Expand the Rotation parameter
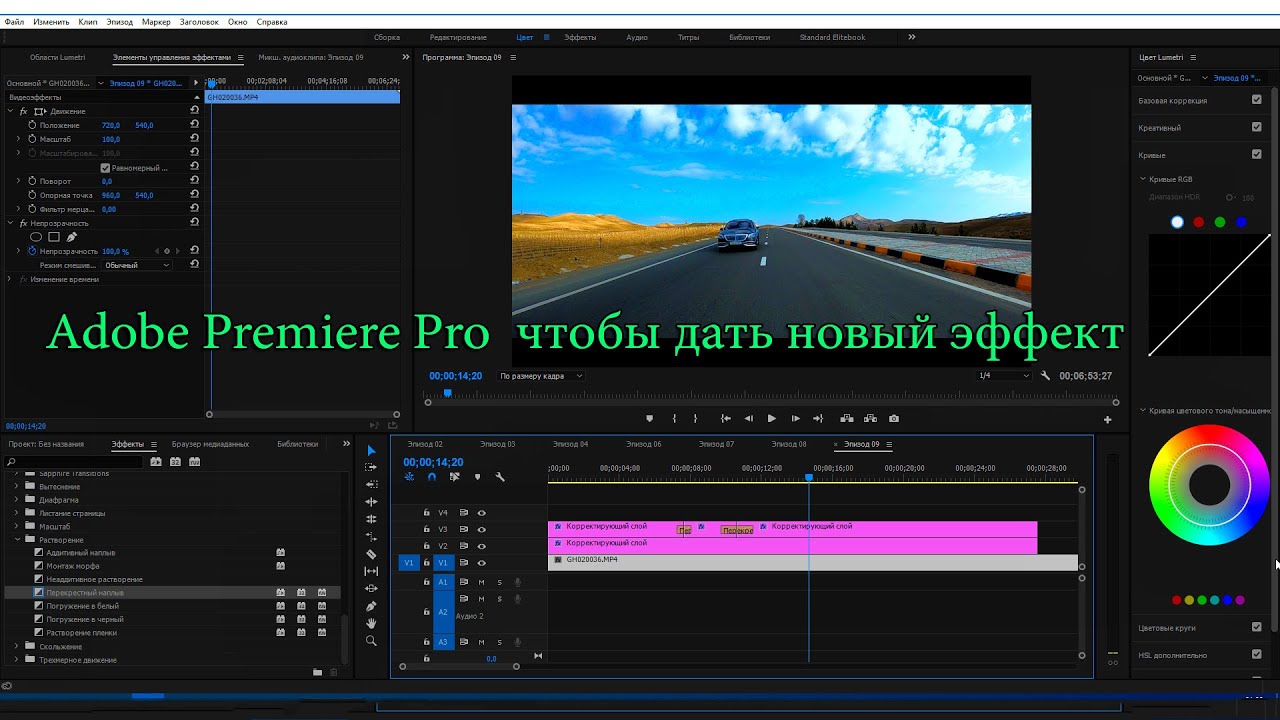This screenshot has height=720, width=1280. click(18, 181)
